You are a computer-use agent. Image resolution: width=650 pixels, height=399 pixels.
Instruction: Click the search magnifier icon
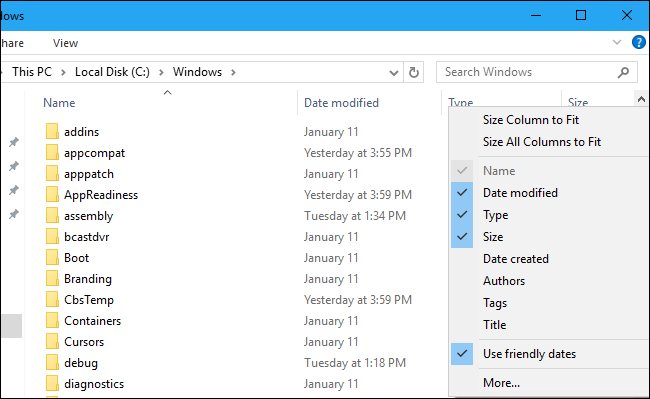pyautogui.click(x=623, y=73)
